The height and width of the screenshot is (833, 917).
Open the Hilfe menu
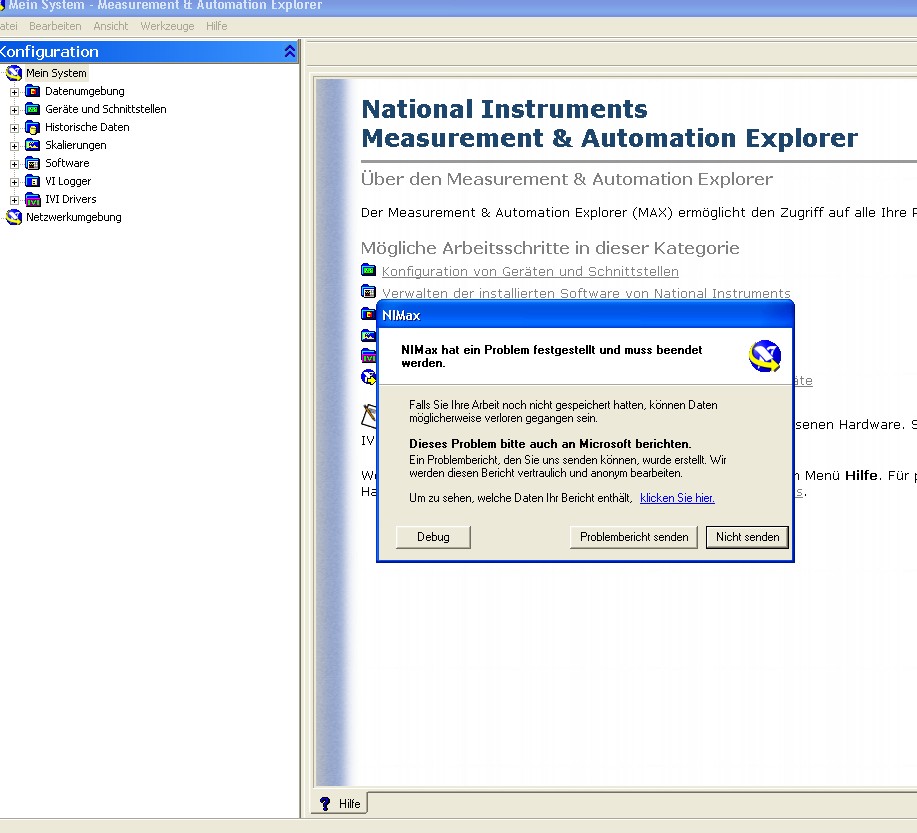click(x=216, y=26)
